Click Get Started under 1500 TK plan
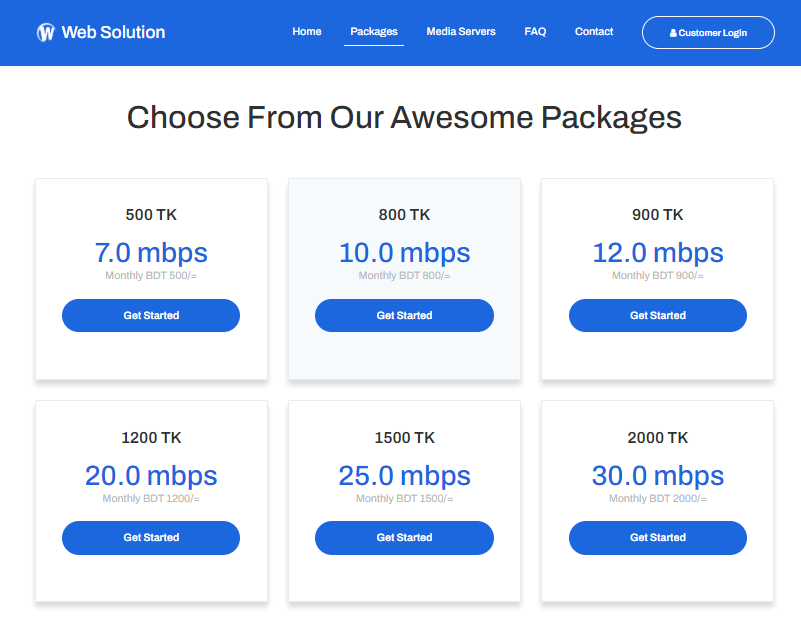The width and height of the screenshot is (801, 619). pyautogui.click(x=404, y=537)
